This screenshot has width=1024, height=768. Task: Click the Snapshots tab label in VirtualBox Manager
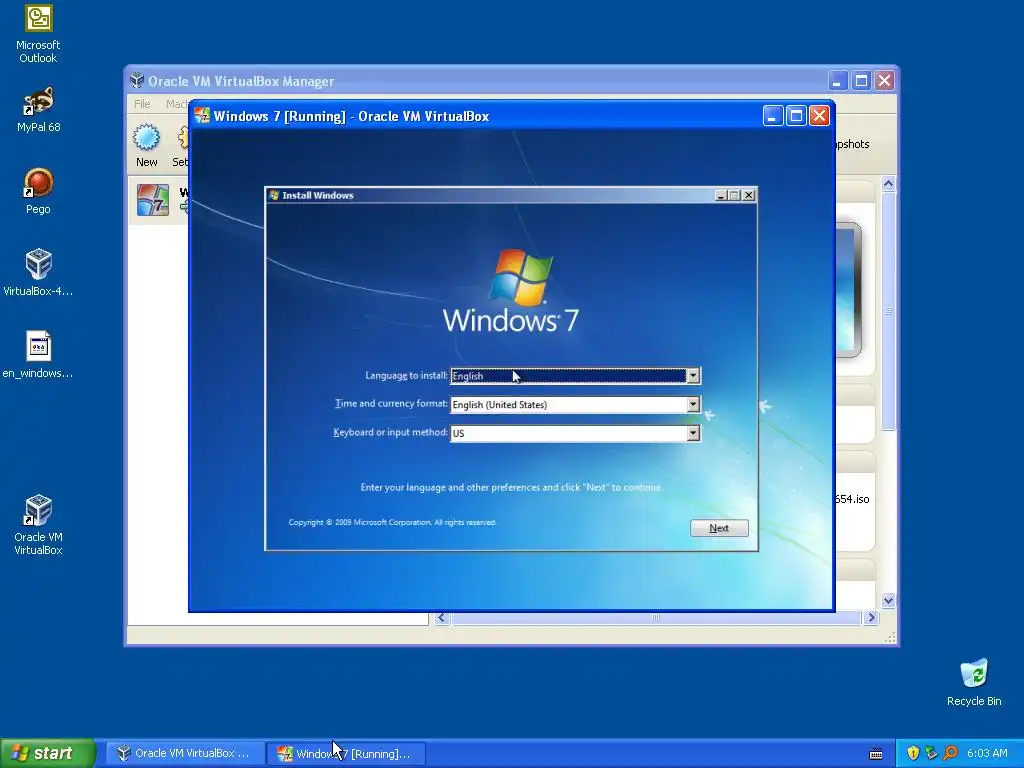click(x=853, y=144)
